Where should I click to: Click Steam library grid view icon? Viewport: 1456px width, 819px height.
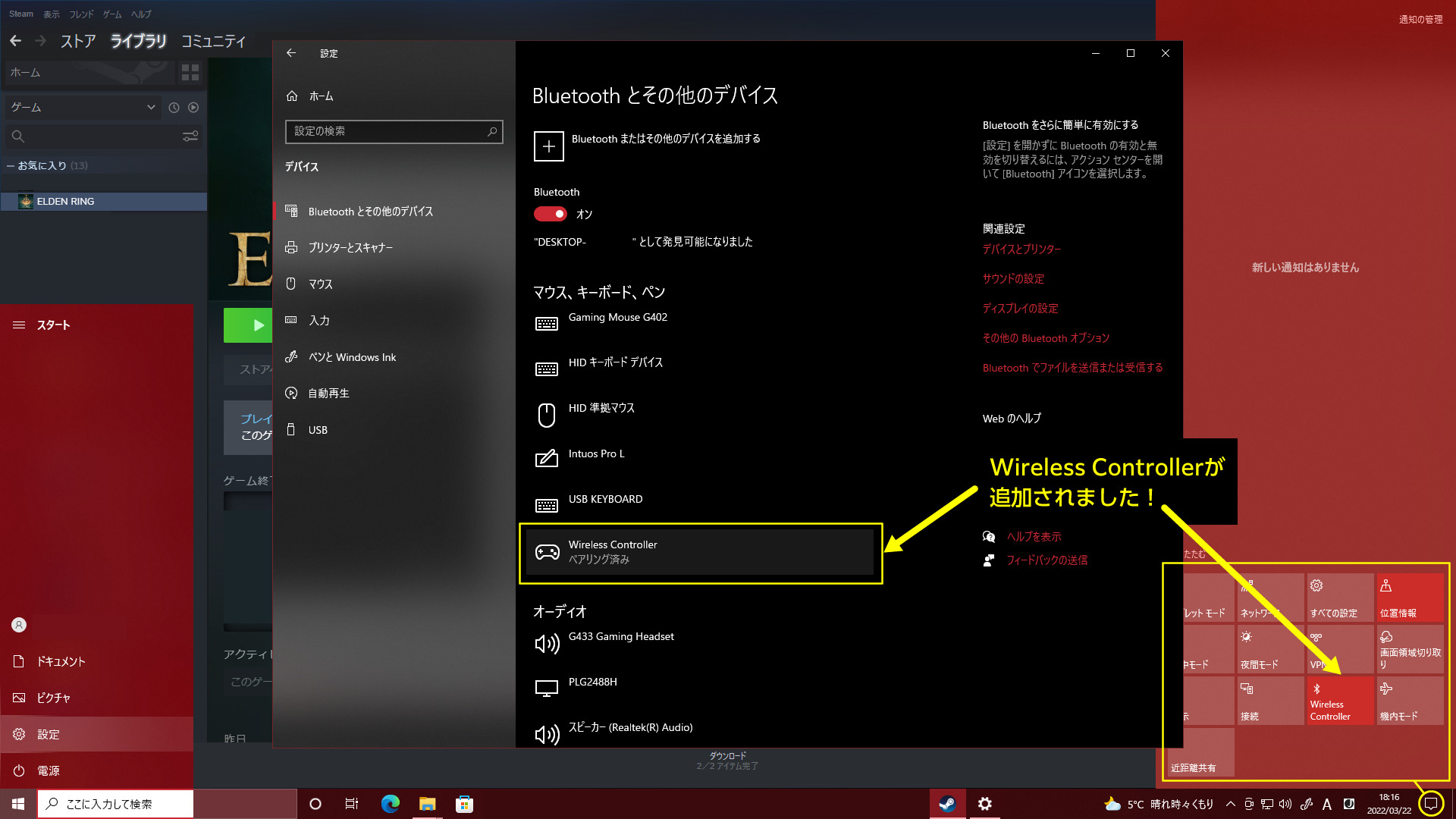click(190, 73)
